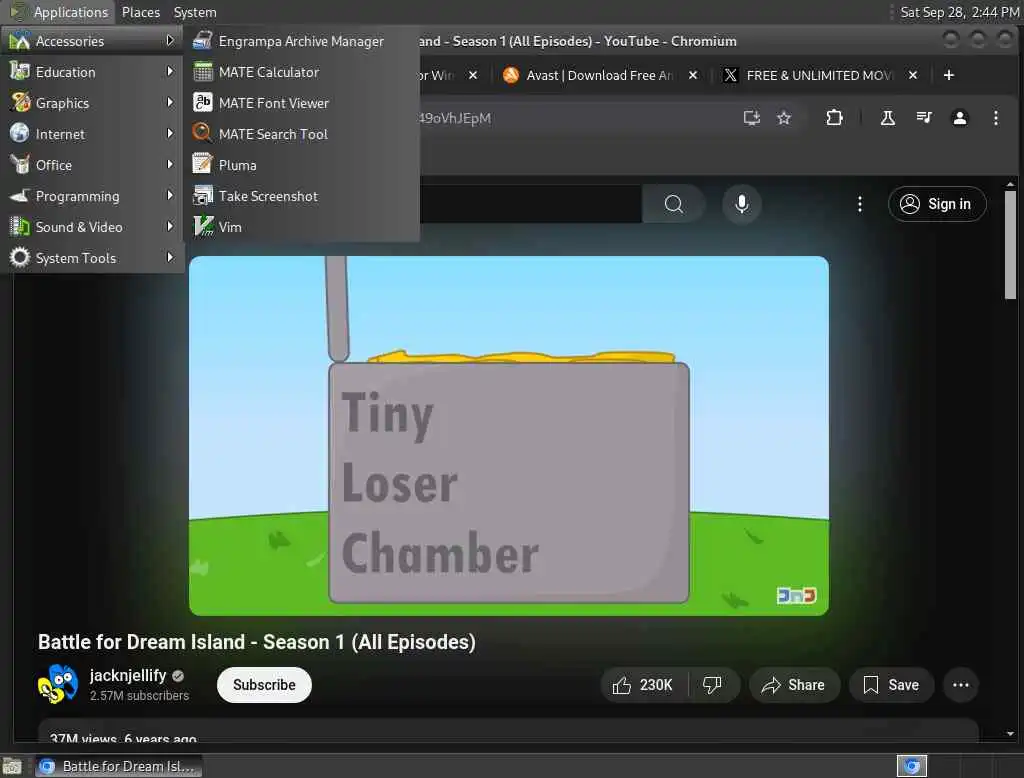Click the YouTube search input field
The image size is (1024, 778).
[x=531, y=204]
